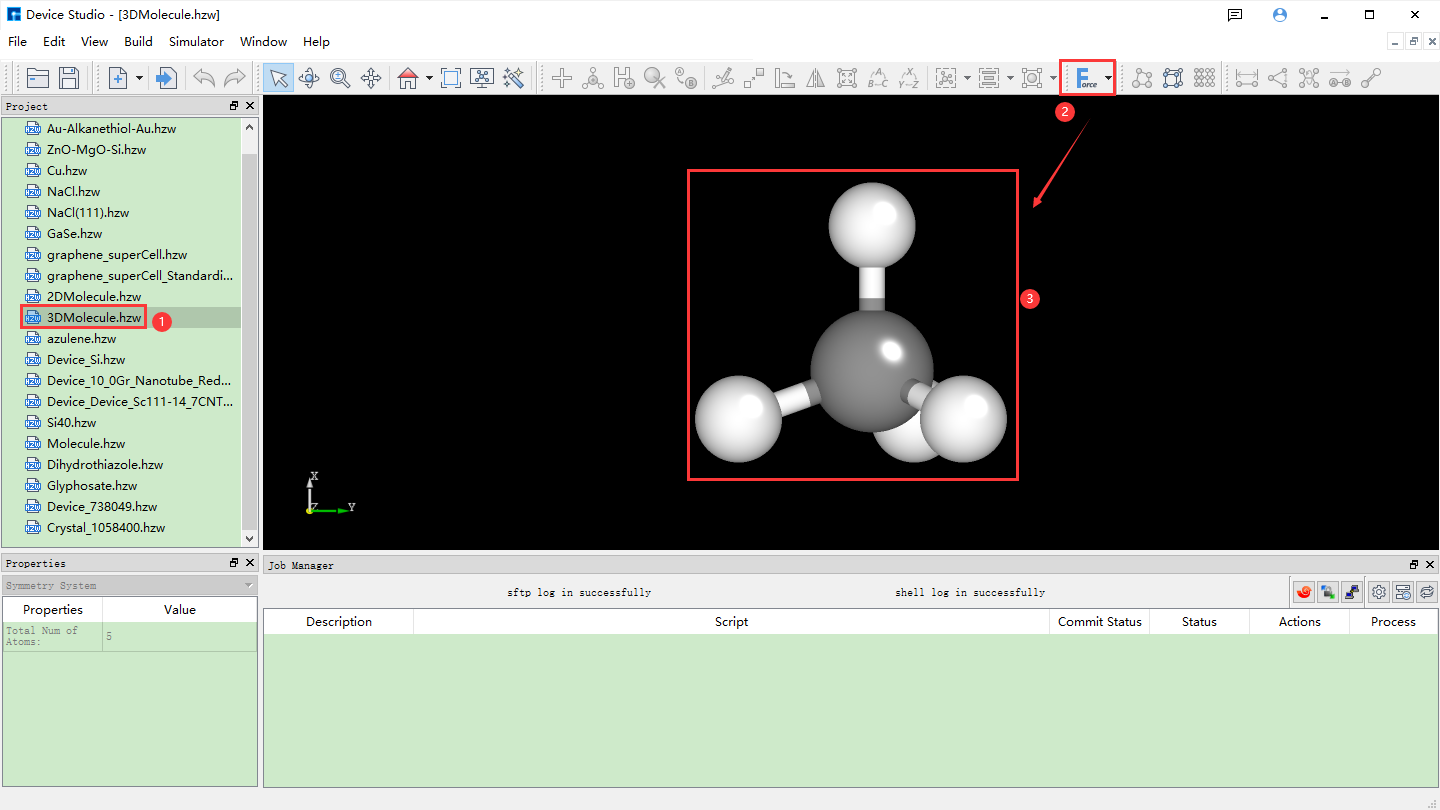1440x810 pixels.
Task: Toggle floating mode of the Project panel
Action: click(235, 105)
